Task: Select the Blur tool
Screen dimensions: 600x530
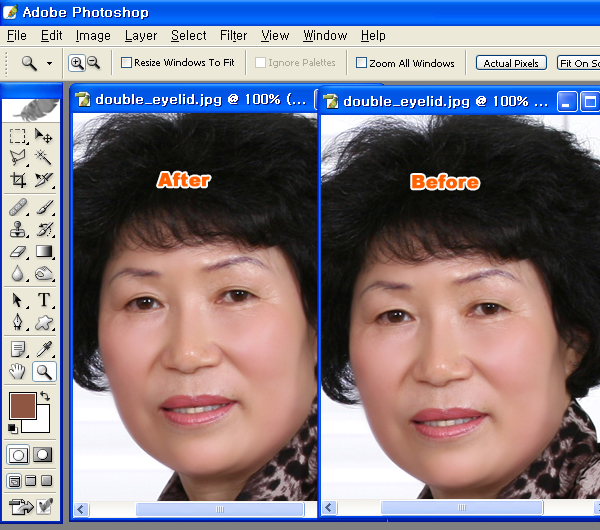Action: tap(18, 274)
